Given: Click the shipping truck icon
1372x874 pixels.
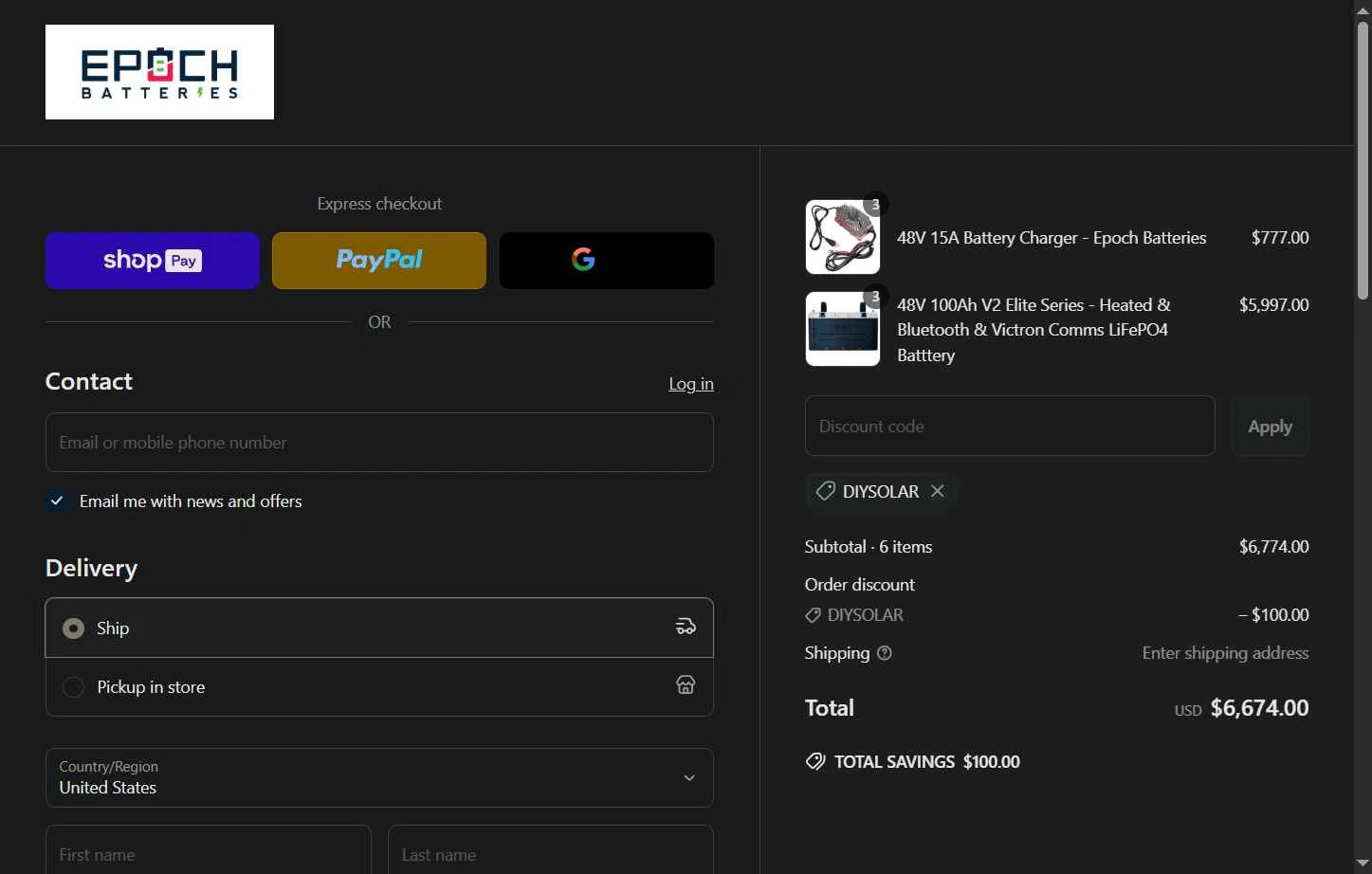Looking at the screenshot, I should pyautogui.click(x=686, y=627).
